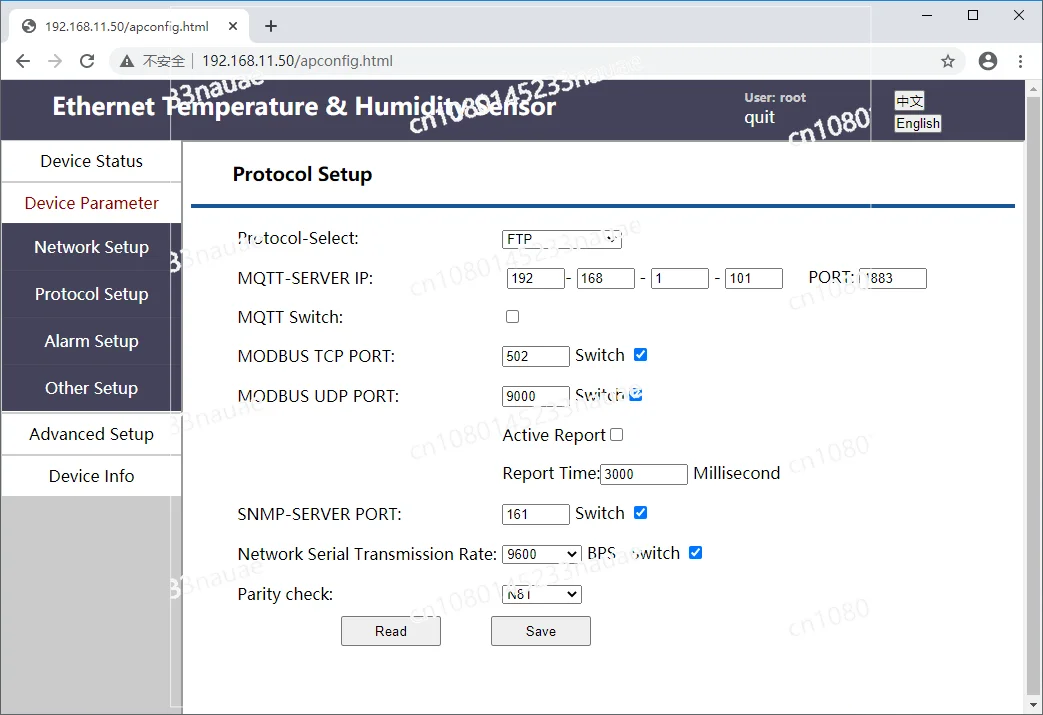Click the browser forward arrow
The height and width of the screenshot is (715, 1043).
(x=55, y=61)
